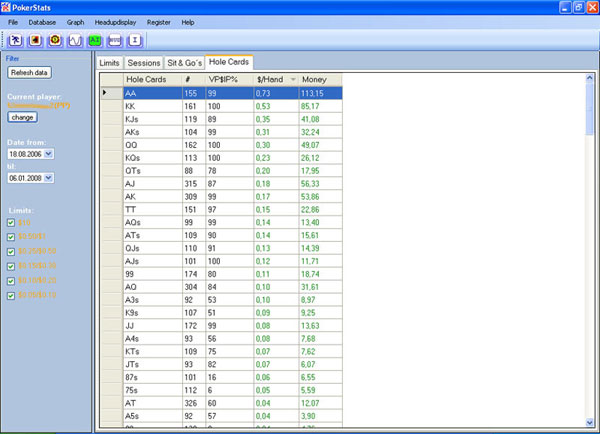Click the PokerStats title bar app icon
The height and width of the screenshot is (434, 600).
pyautogui.click(x=5, y=7)
